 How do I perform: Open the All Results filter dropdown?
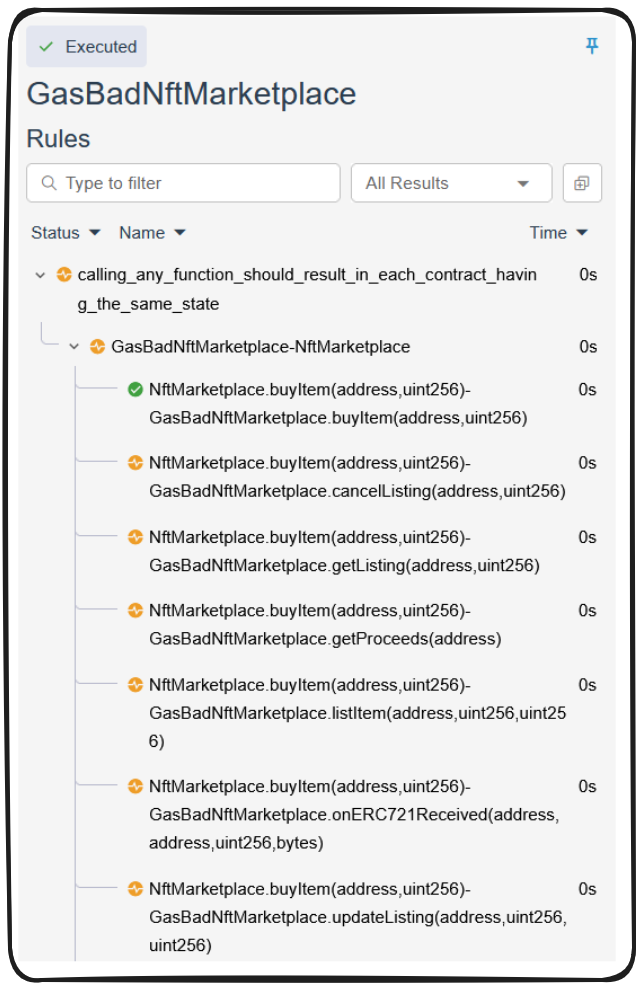click(x=451, y=183)
